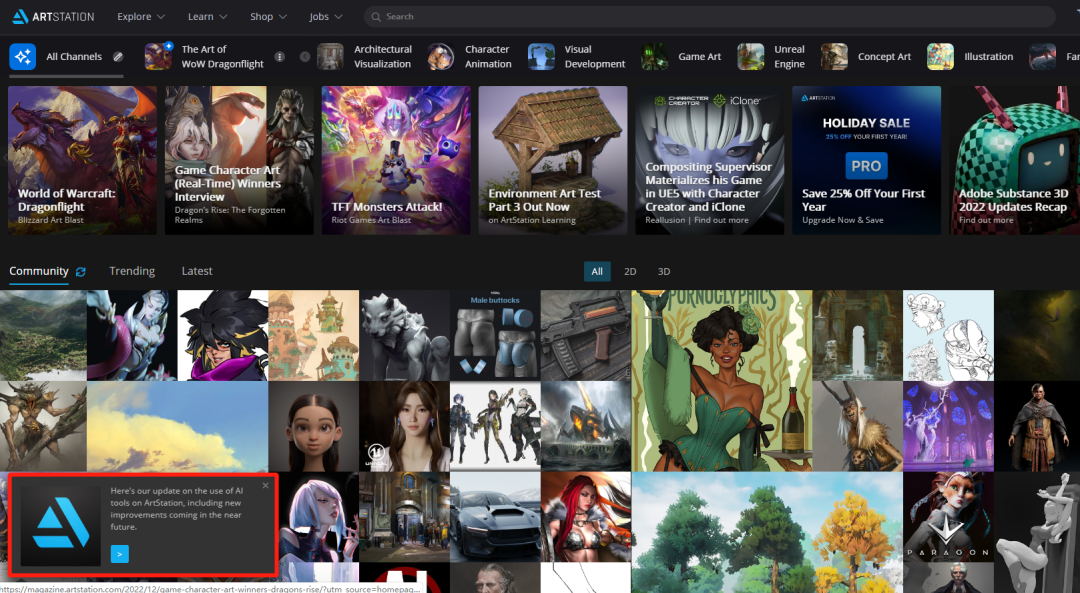
Task: Click the small round arrow before Architectural Visualization
Action: (305, 56)
